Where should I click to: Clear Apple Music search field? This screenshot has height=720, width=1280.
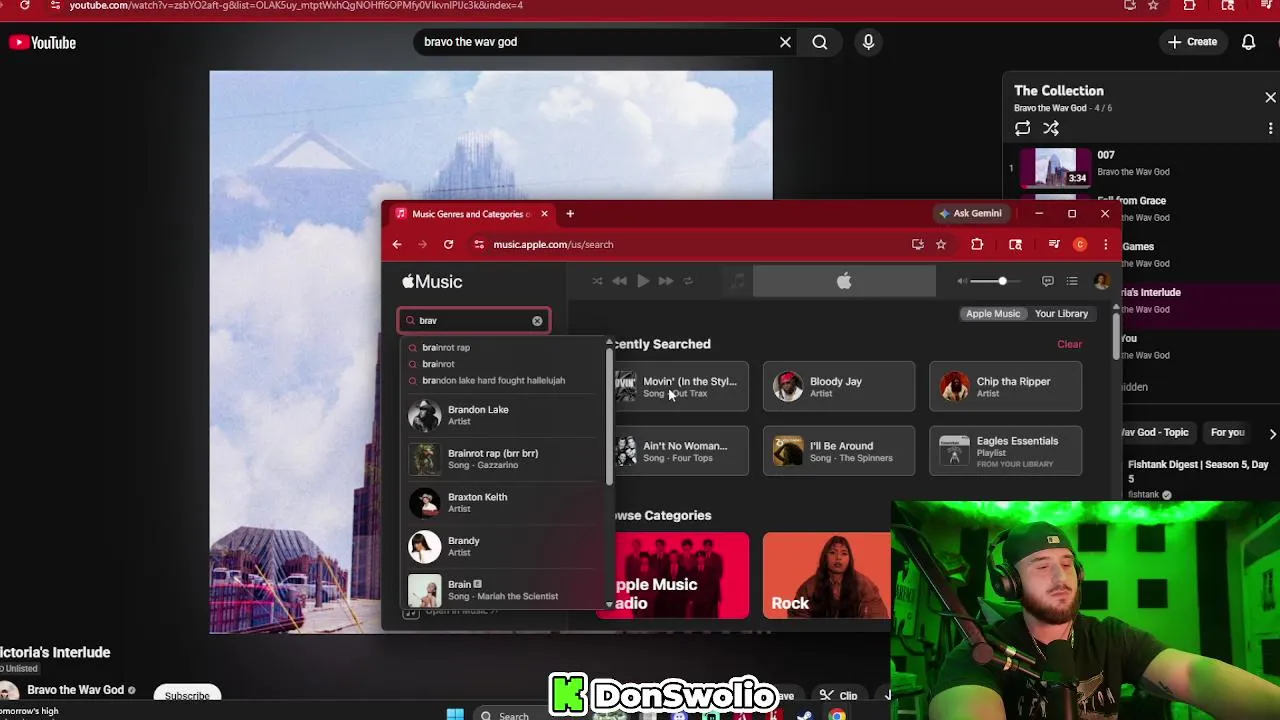pyautogui.click(x=537, y=320)
